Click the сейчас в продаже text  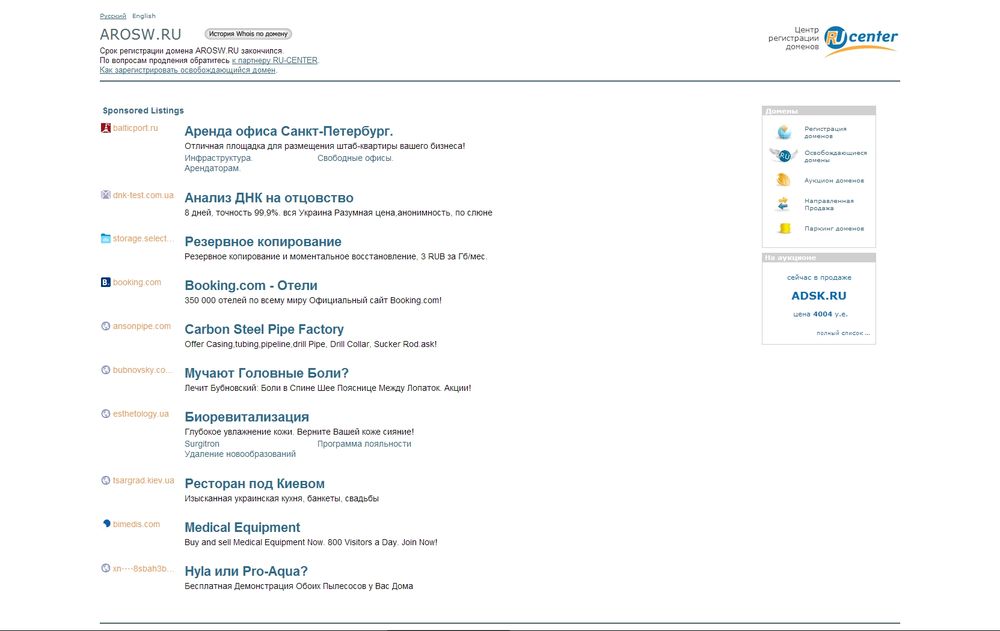tap(819, 278)
